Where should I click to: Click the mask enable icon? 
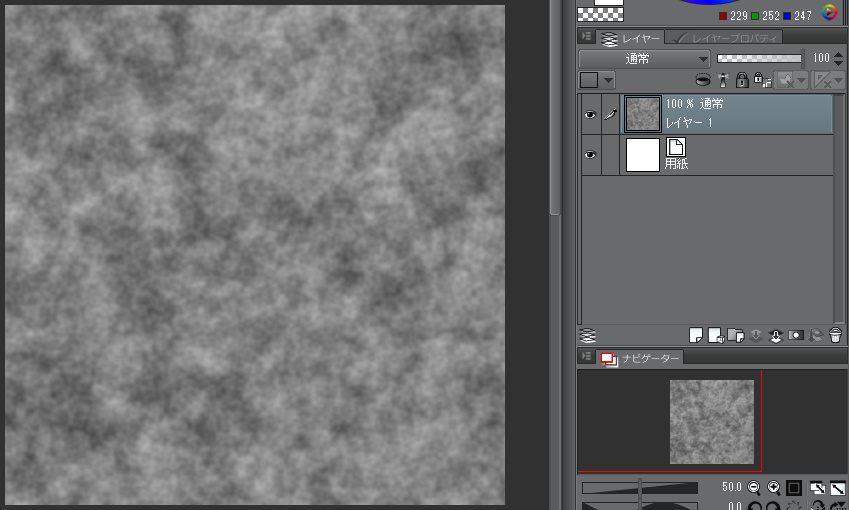tap(786, 81)
